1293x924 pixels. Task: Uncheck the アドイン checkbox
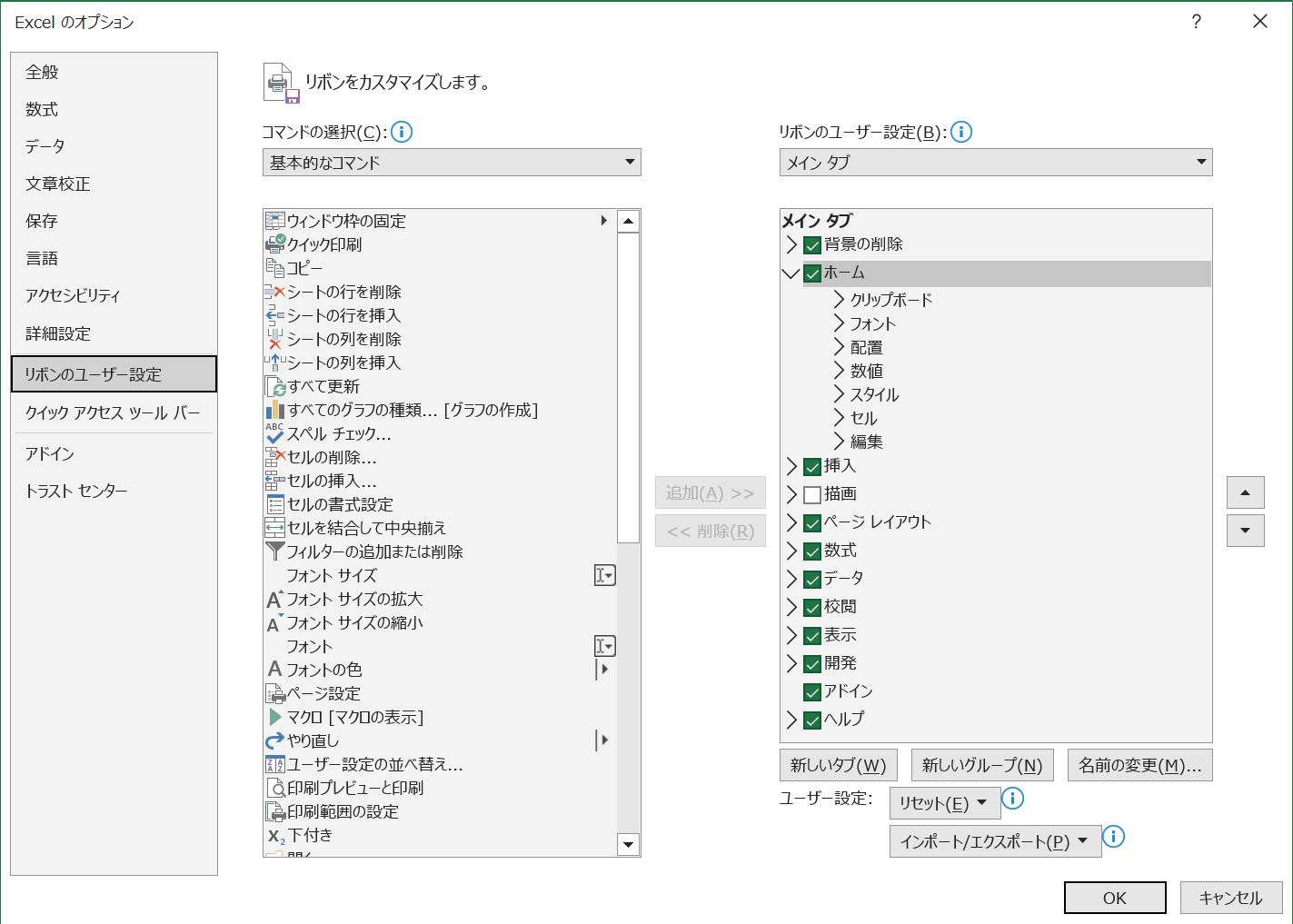(x=811, y=691)
